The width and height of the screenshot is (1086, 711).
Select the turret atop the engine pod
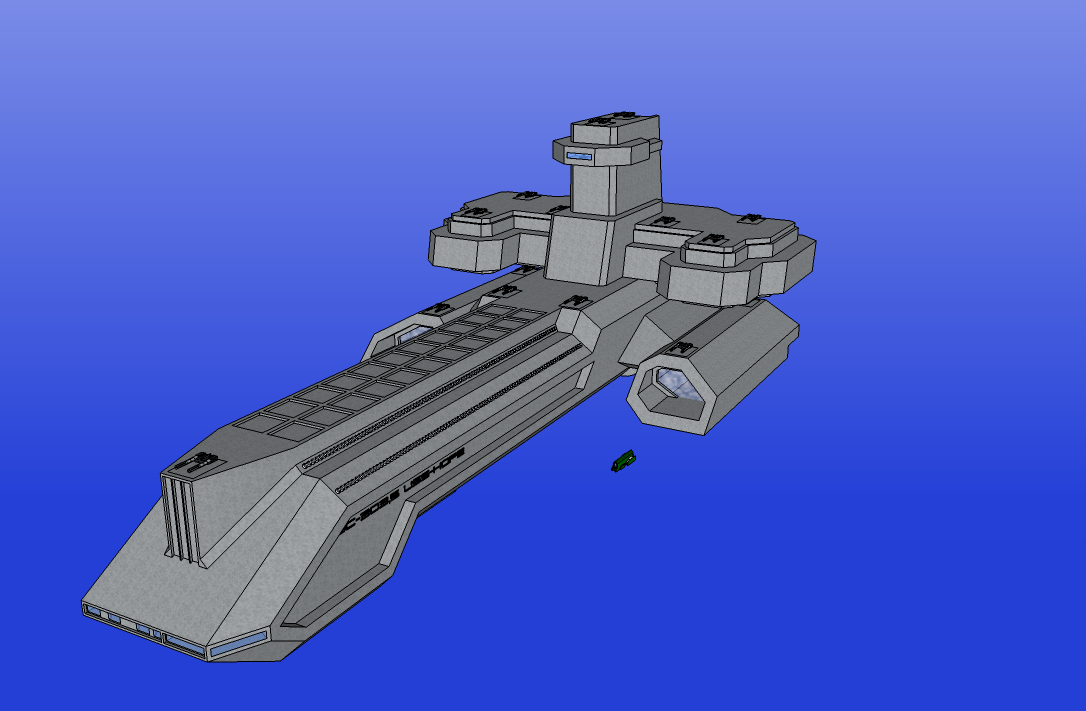click(x=683, y=348)
